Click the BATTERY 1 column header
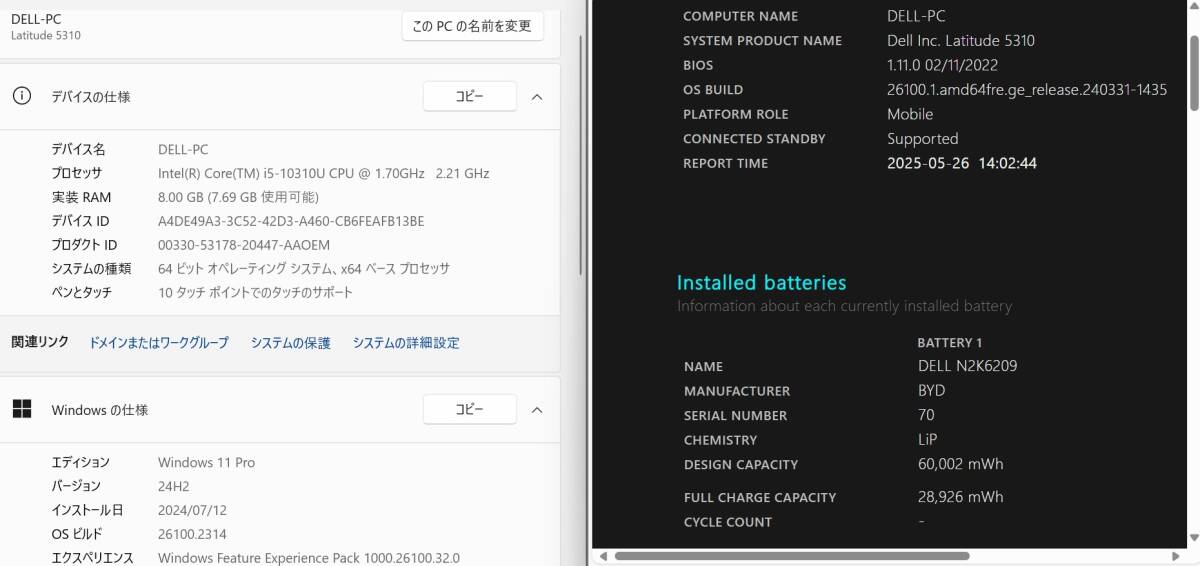This screenshot has height=566, width=1200. tap(950, 343)
